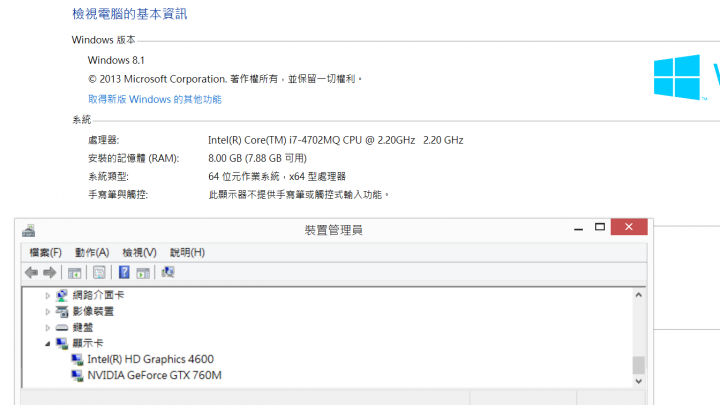This screenshot has height=405, width=720.
Task: Minimize the Device Manager window
Action: (x=579, y=227)
